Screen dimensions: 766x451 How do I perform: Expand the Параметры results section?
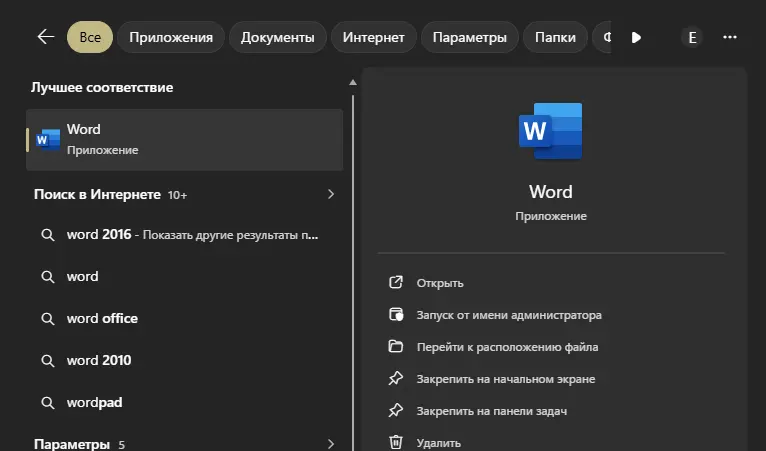point(331,443)
